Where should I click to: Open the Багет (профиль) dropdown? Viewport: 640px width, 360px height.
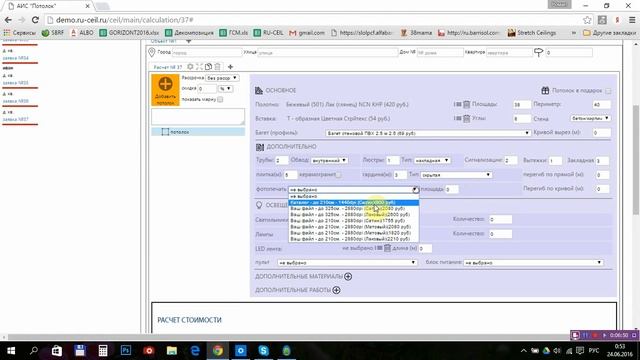coord(428,133)
